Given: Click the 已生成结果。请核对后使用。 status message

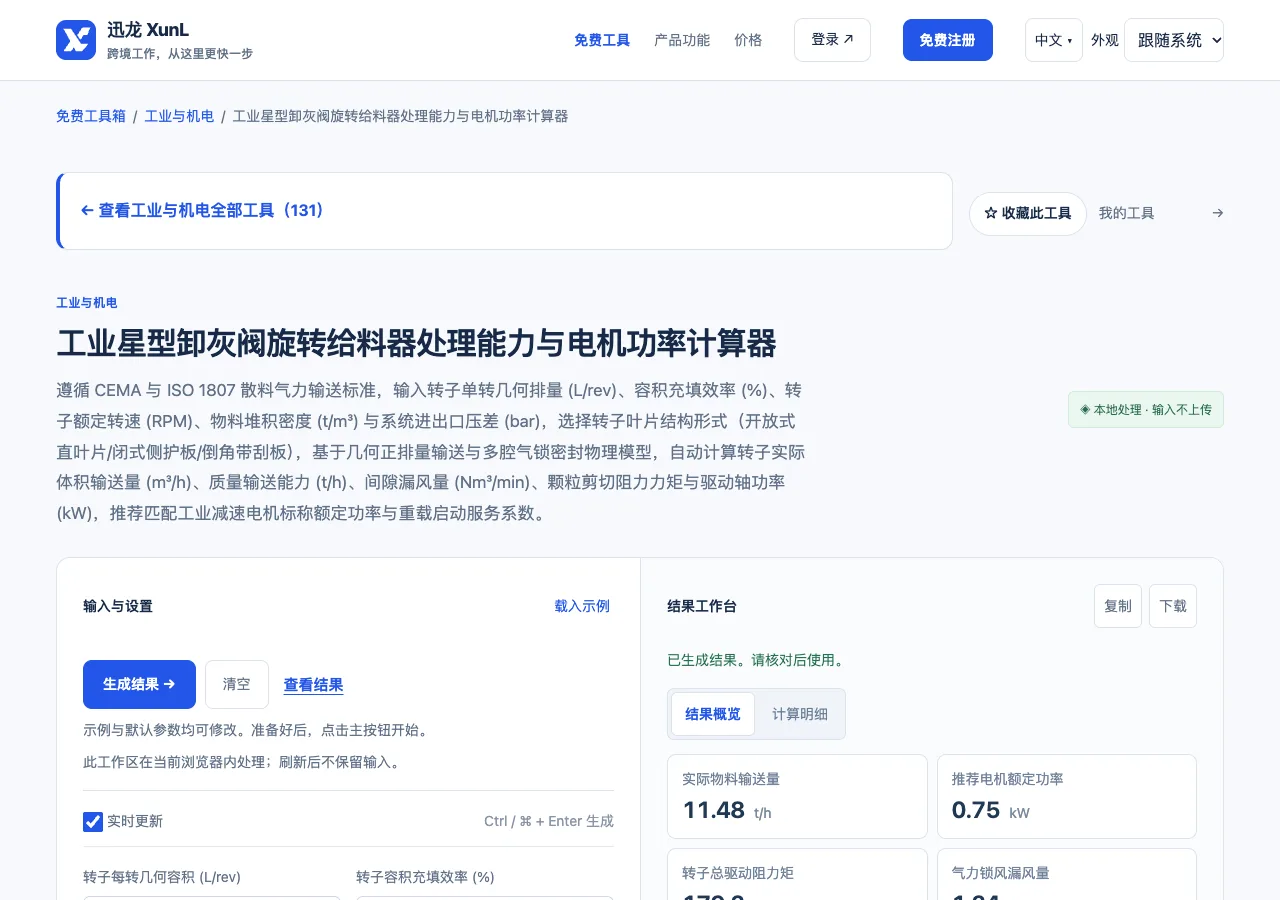Looking at the screenshot, I should pyautogui.click(x=756, y=660).
